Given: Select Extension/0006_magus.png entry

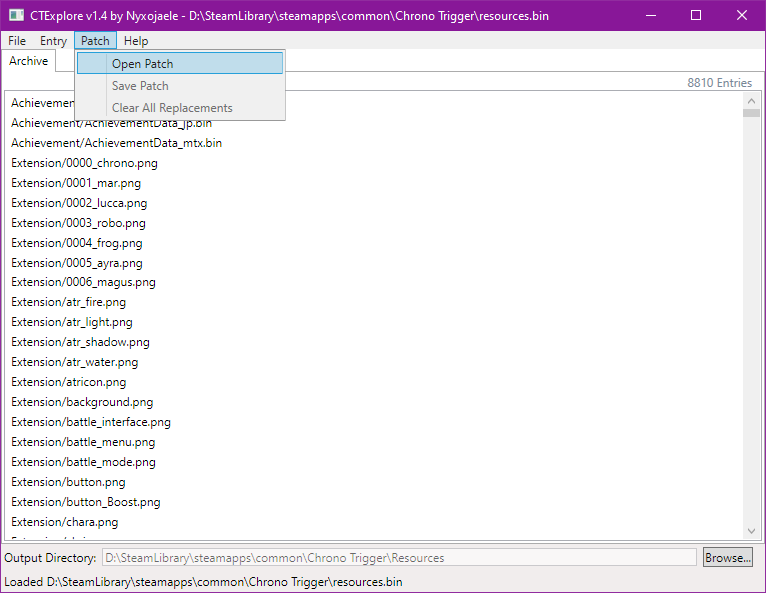Looking at the screenshot, I should click(83, 282).
